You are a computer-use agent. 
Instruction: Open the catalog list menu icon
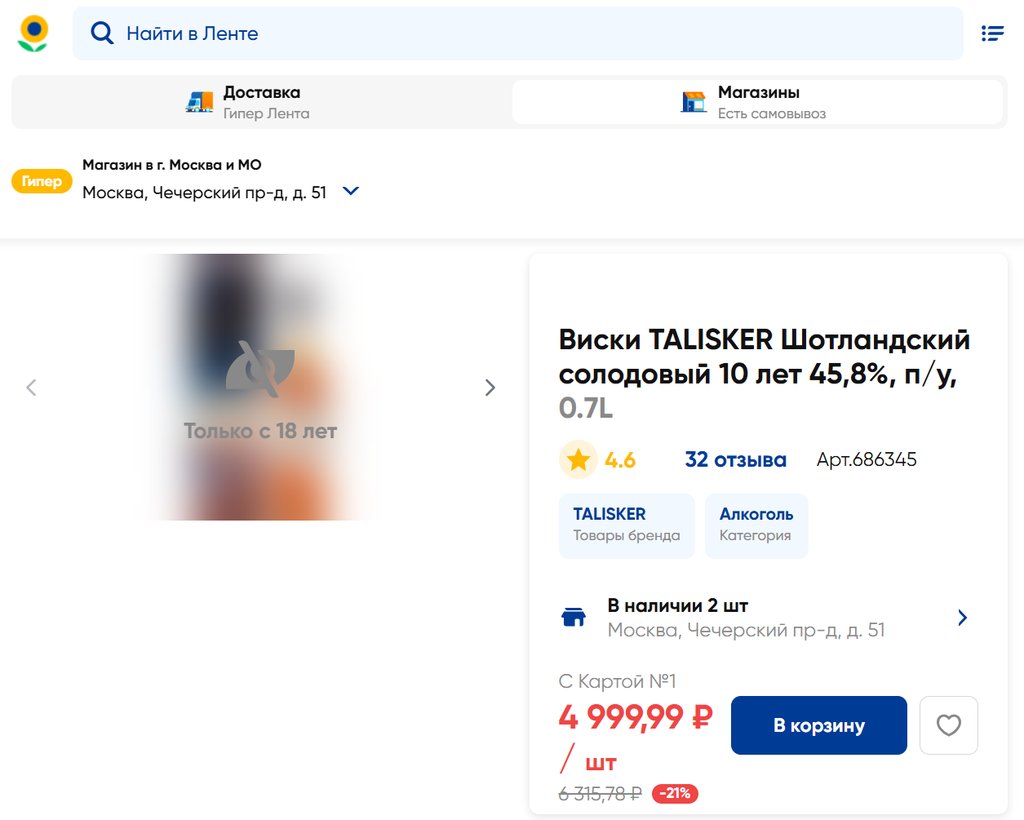pyautogui.click(x=992, y=33)
